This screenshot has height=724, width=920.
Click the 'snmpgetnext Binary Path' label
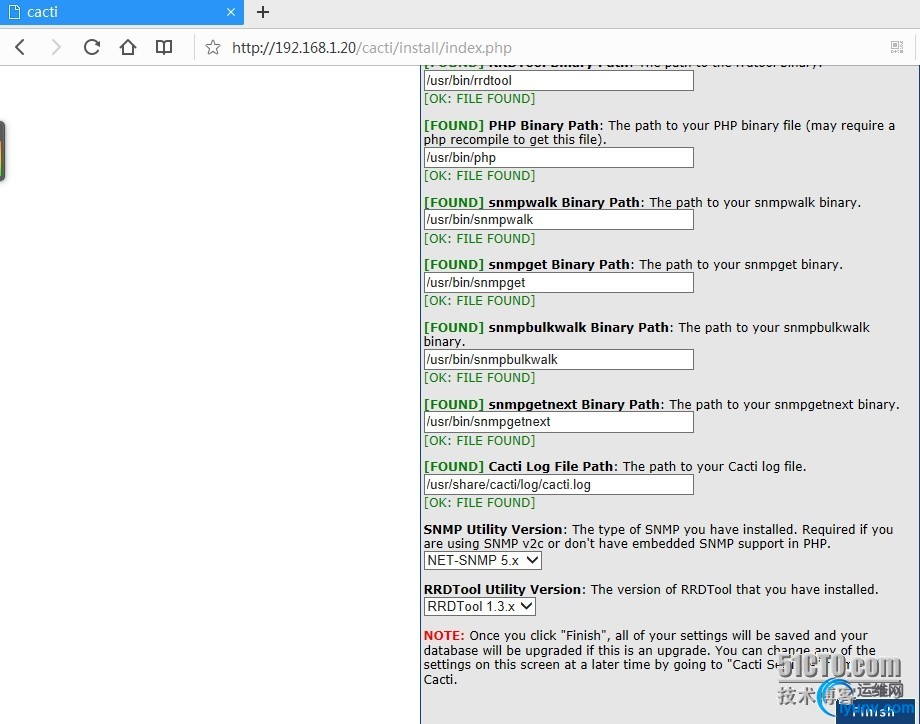click(x=574, y=404)
